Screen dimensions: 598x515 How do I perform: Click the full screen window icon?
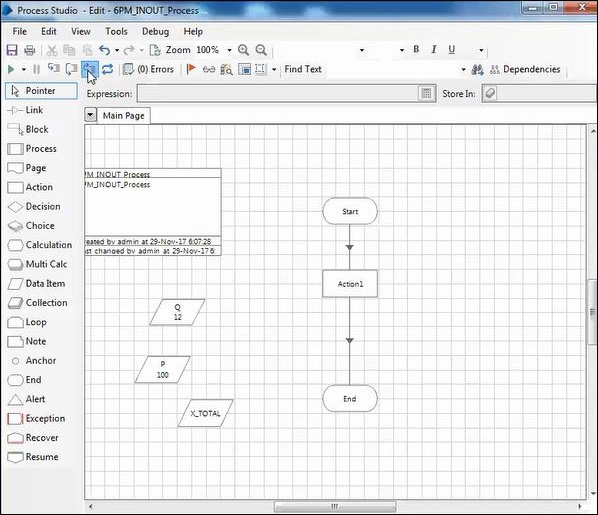pyautogui.click(x=244, y=69)
